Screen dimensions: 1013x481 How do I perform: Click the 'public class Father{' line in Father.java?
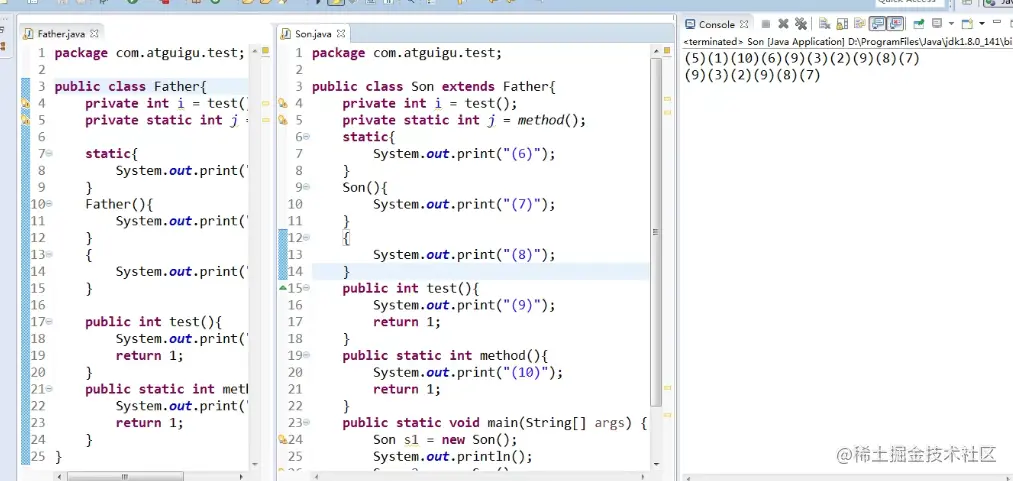click(130, 87)
